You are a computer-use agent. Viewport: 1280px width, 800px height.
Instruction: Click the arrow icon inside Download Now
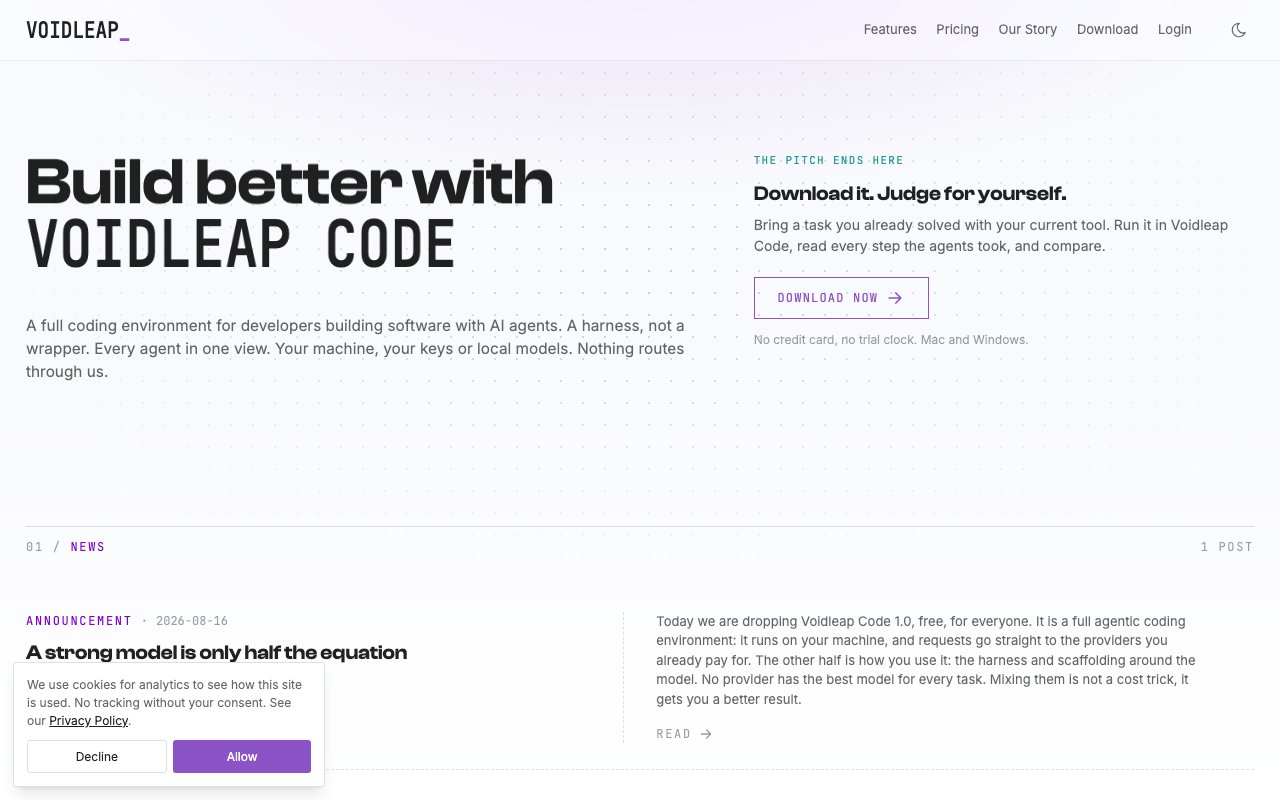click(x=895, y=298)
